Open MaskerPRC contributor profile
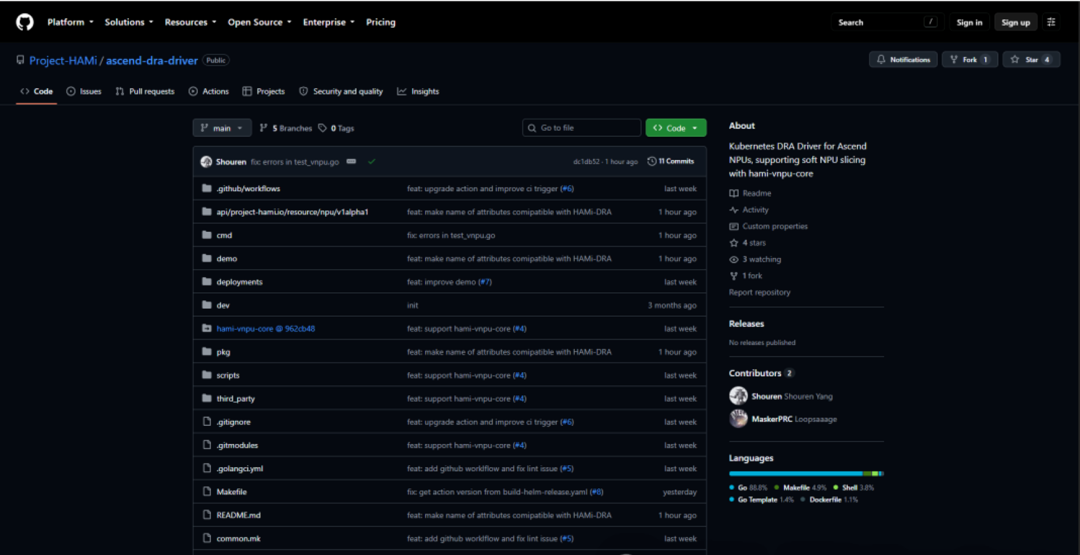 [x=771, y=419]
